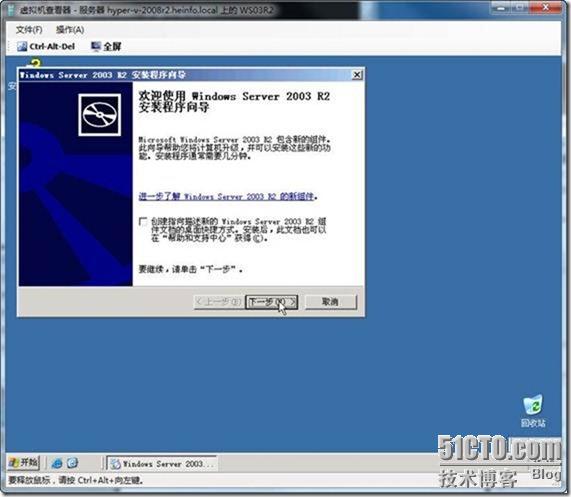This screenshot has width=571, height=497.
Task: Open the 回收站 Recycle Bin icon
Action: click(533, 411)
